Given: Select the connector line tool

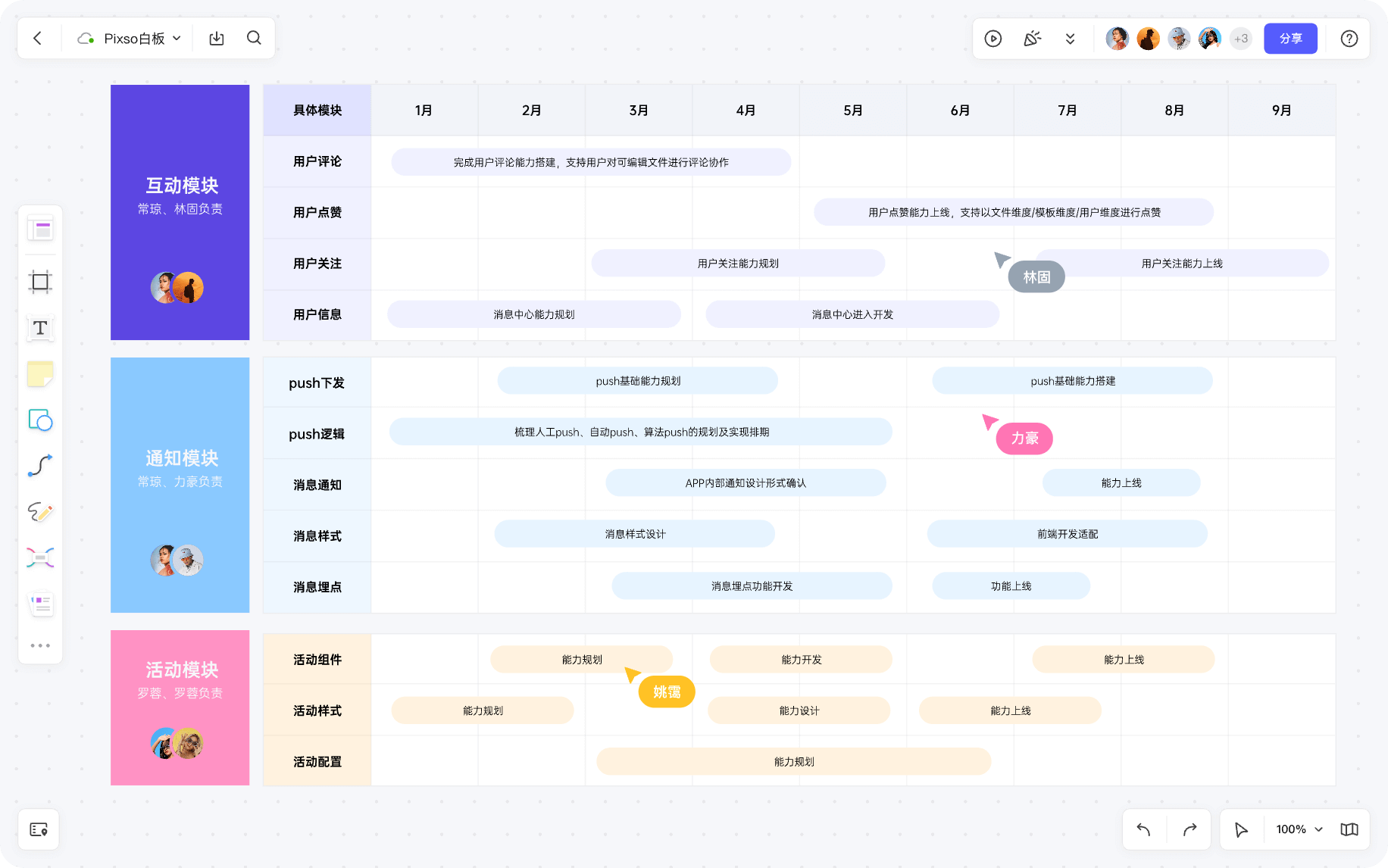Looking at the screenshot, I should click(39, 466).
